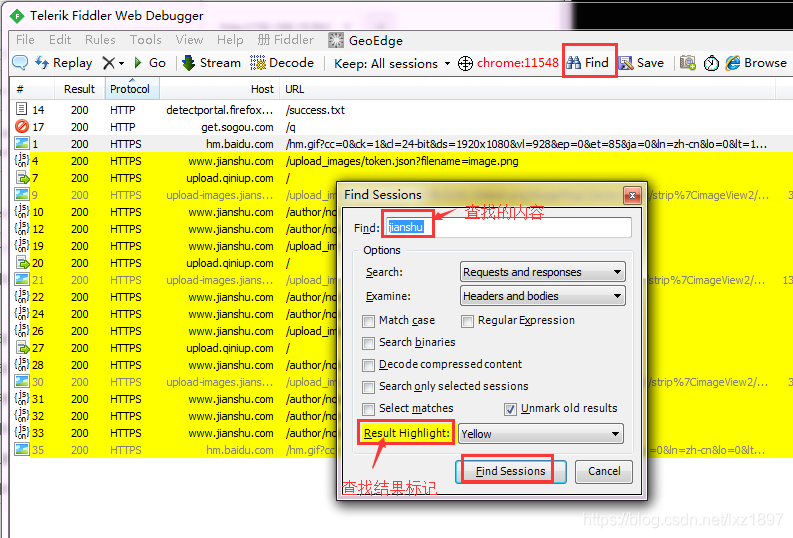Viewport: 793px width, 538px height.
Task: Click the Find binoculars button in toolbar
Action: [588, 62]
